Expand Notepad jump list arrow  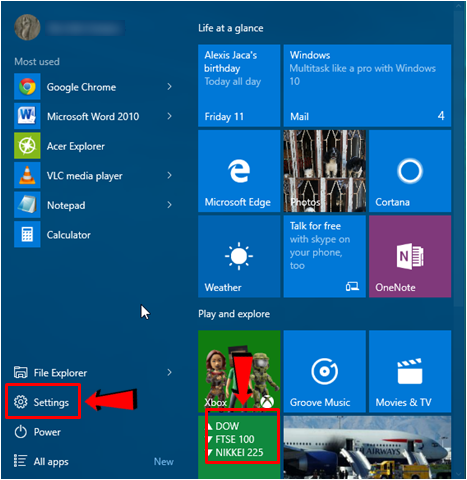169,205
